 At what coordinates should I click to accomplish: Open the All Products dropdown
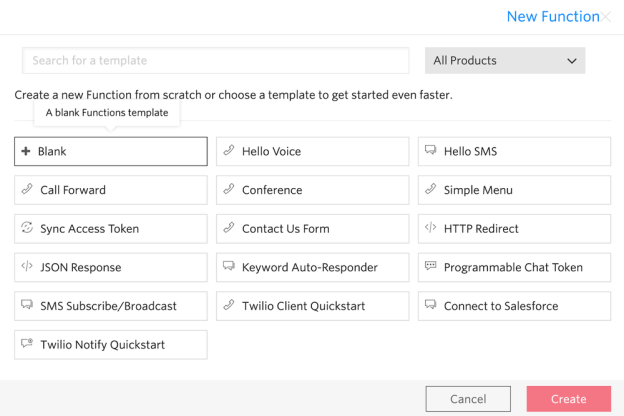(505, 61)
